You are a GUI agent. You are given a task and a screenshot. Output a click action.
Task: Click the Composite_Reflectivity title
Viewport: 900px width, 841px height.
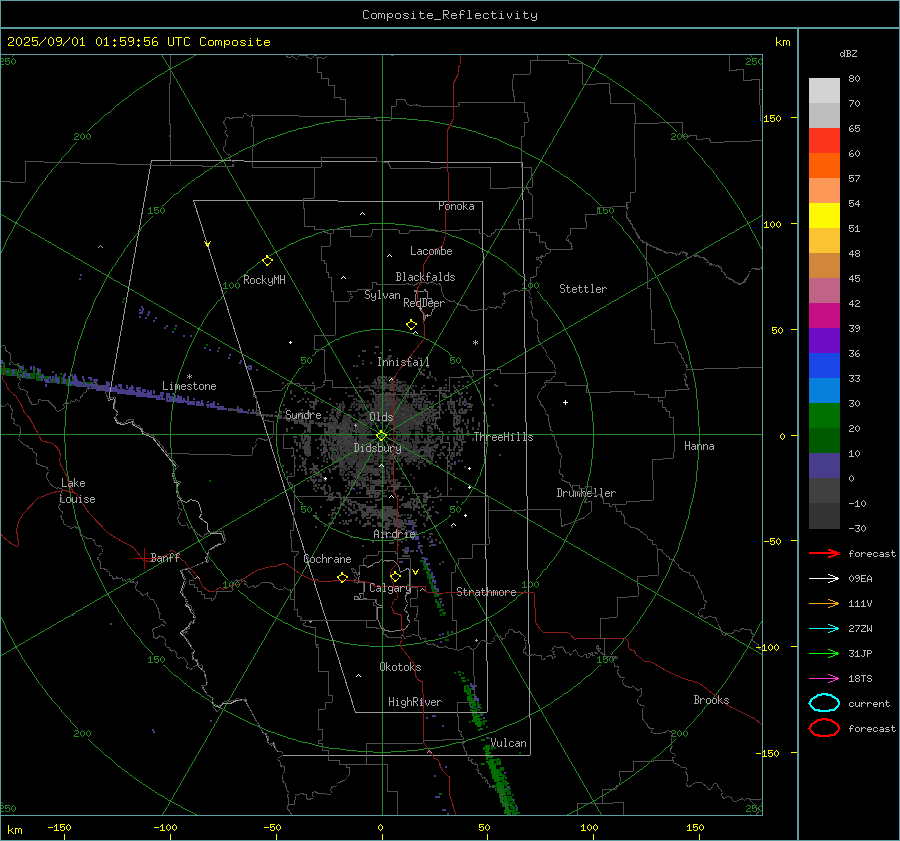(450, 15)
